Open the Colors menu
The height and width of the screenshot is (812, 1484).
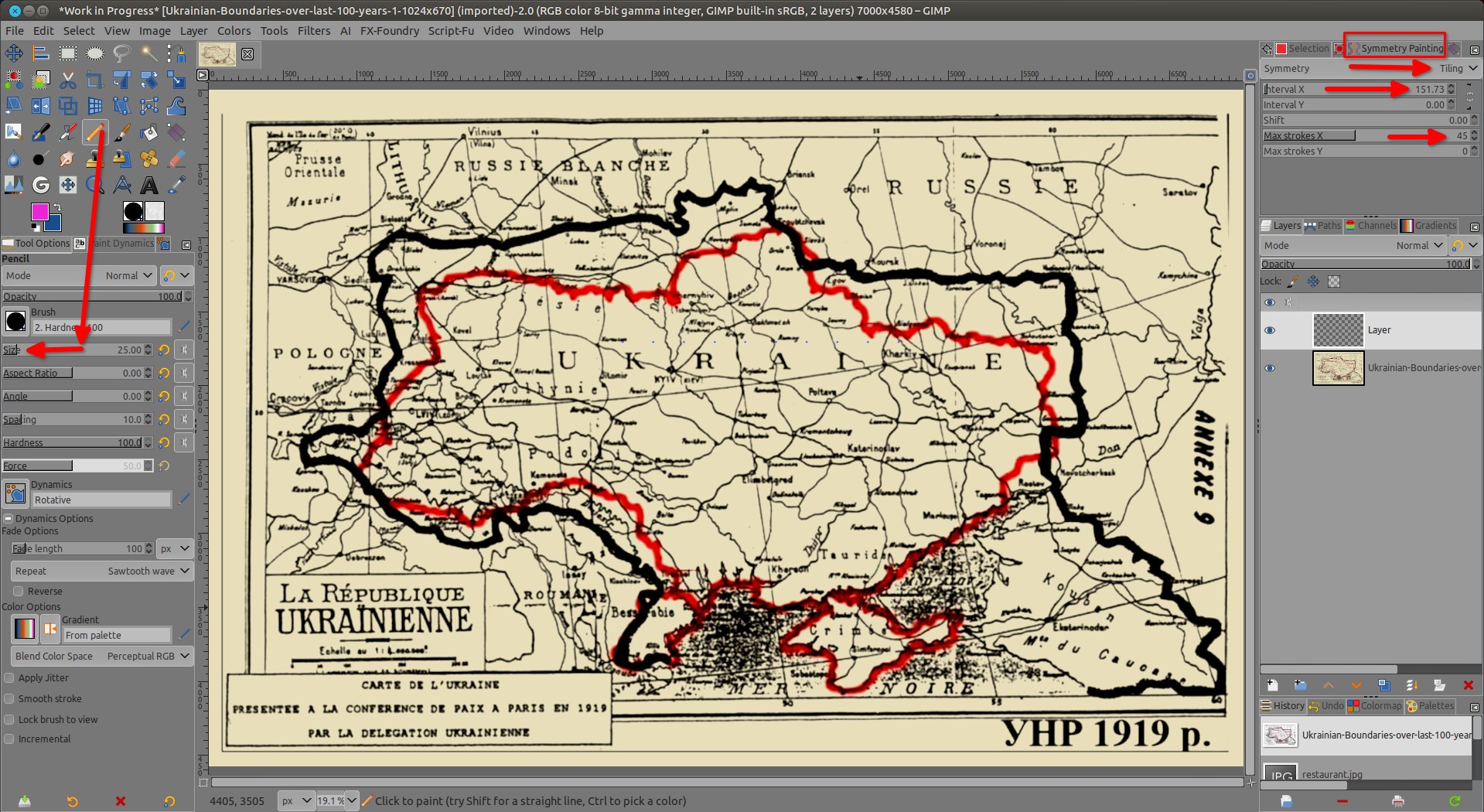(x=234, y=31)
